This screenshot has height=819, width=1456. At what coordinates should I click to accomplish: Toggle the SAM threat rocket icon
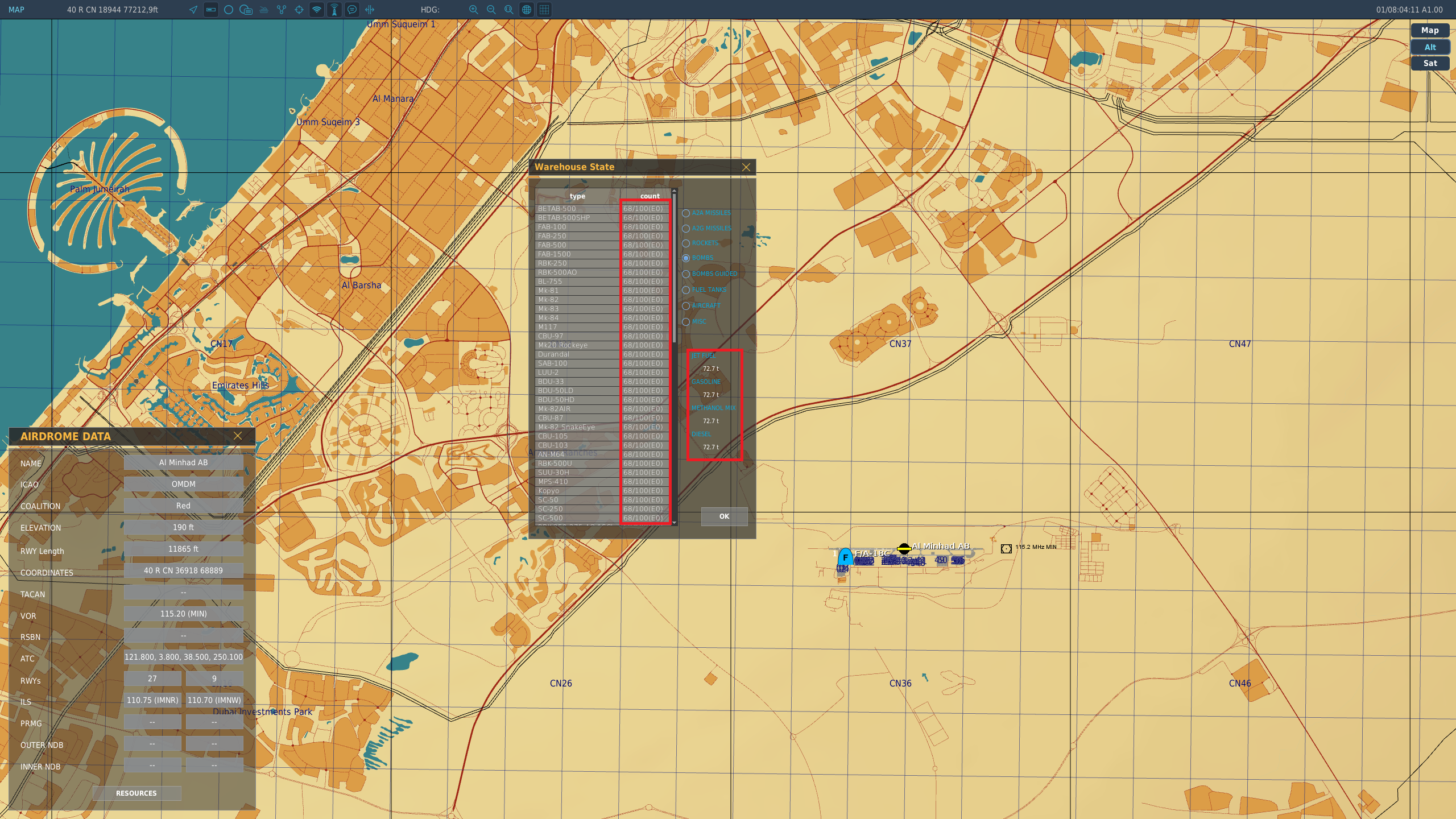[334, 10]
